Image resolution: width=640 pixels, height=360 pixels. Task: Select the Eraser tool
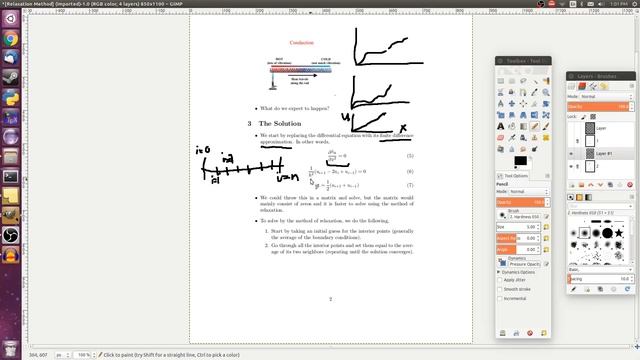pos(500,138)
